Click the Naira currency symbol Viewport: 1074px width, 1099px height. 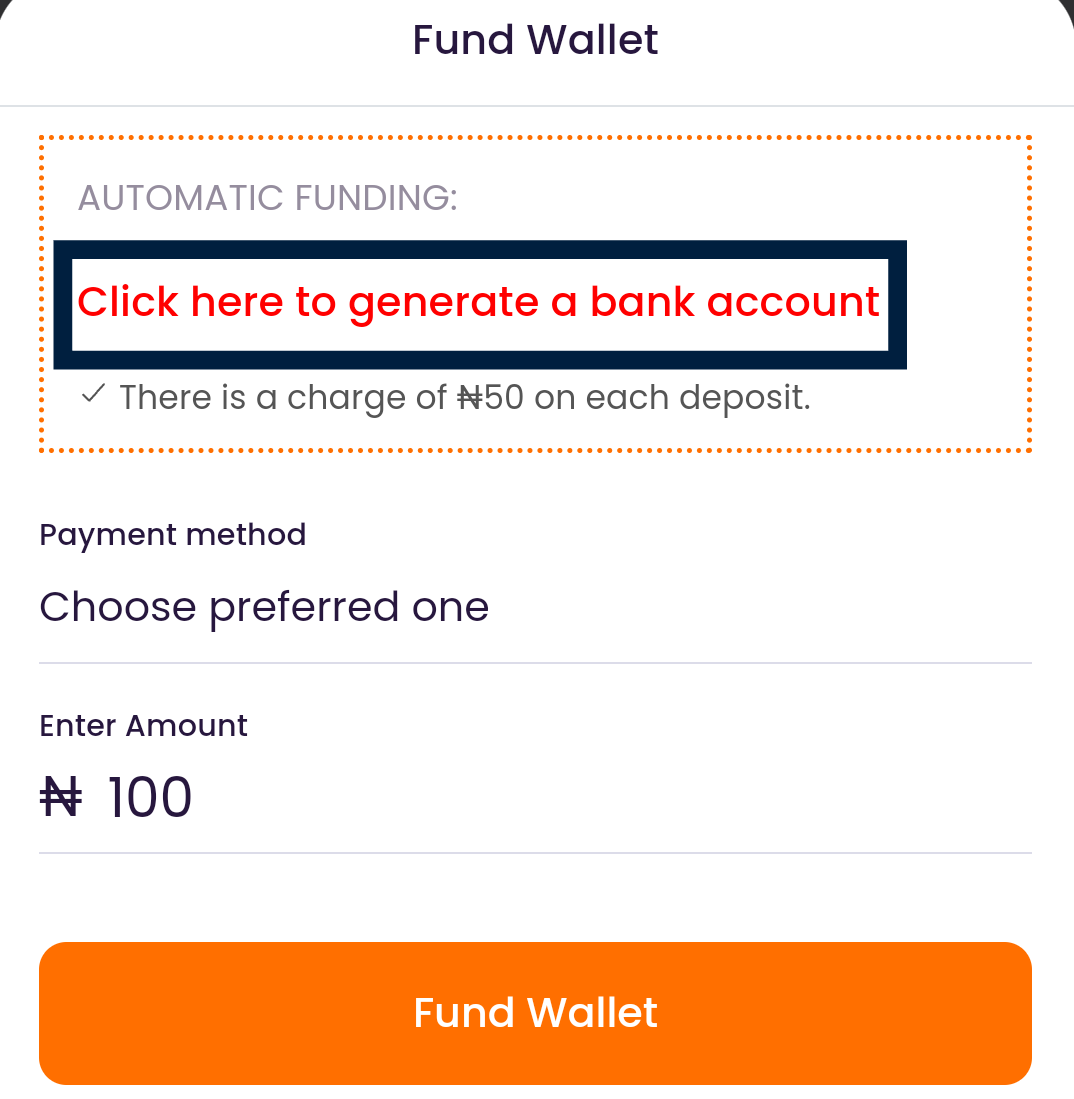point(60,798)
